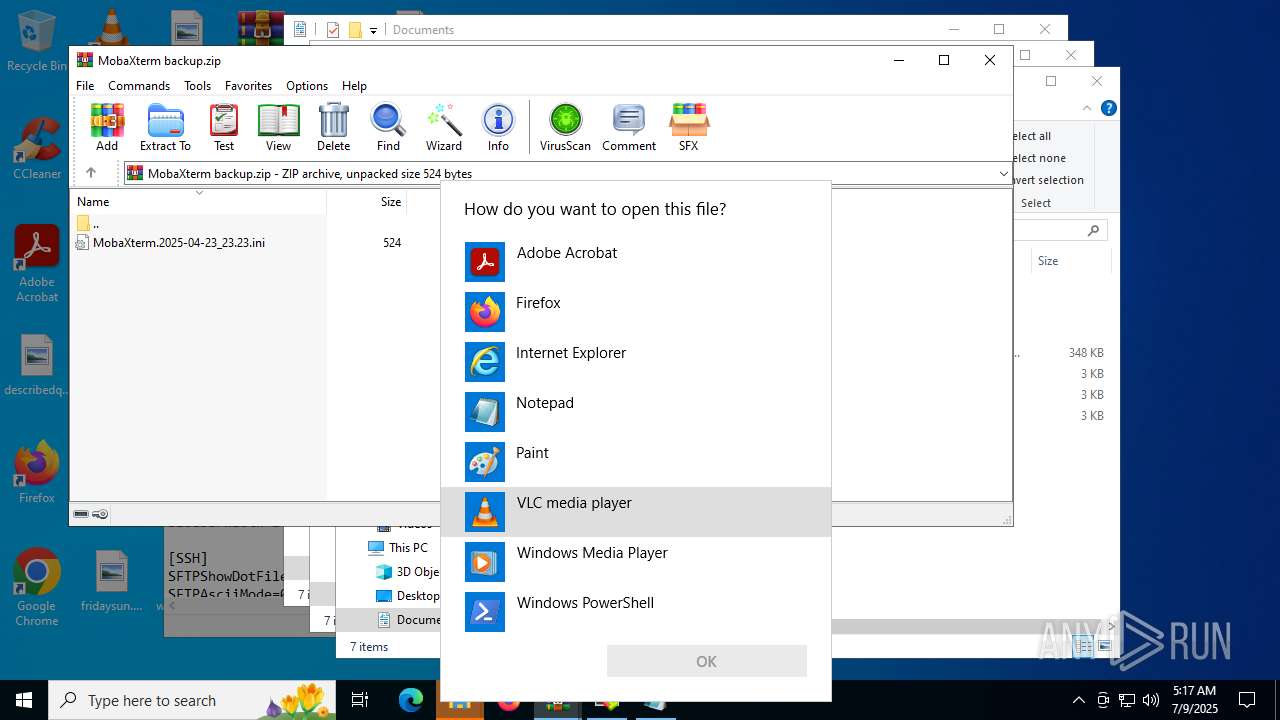Open the Help menu in WinRAR
Viewport: 1280px width, 720px height.
coord(354,86)
